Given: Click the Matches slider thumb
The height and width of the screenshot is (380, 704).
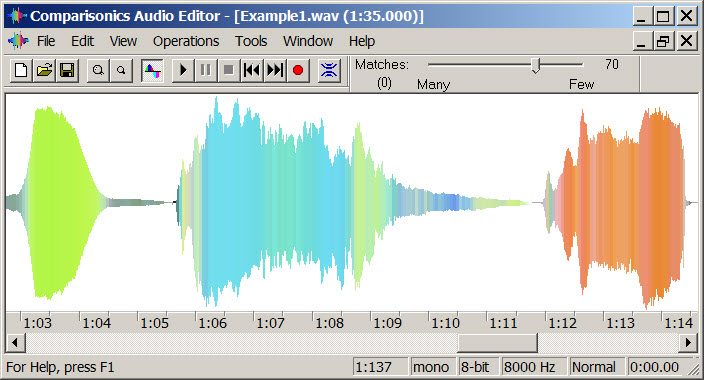Looking at the screenshot, I should click(x=536, y=66).
